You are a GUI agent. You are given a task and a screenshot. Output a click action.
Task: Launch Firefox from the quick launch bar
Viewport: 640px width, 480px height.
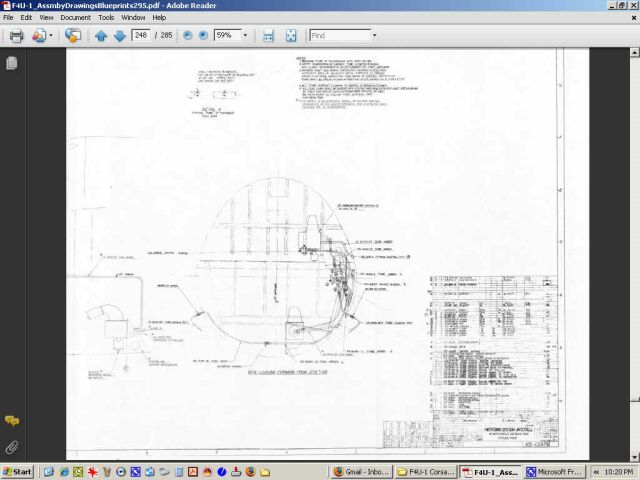(251, 472)
